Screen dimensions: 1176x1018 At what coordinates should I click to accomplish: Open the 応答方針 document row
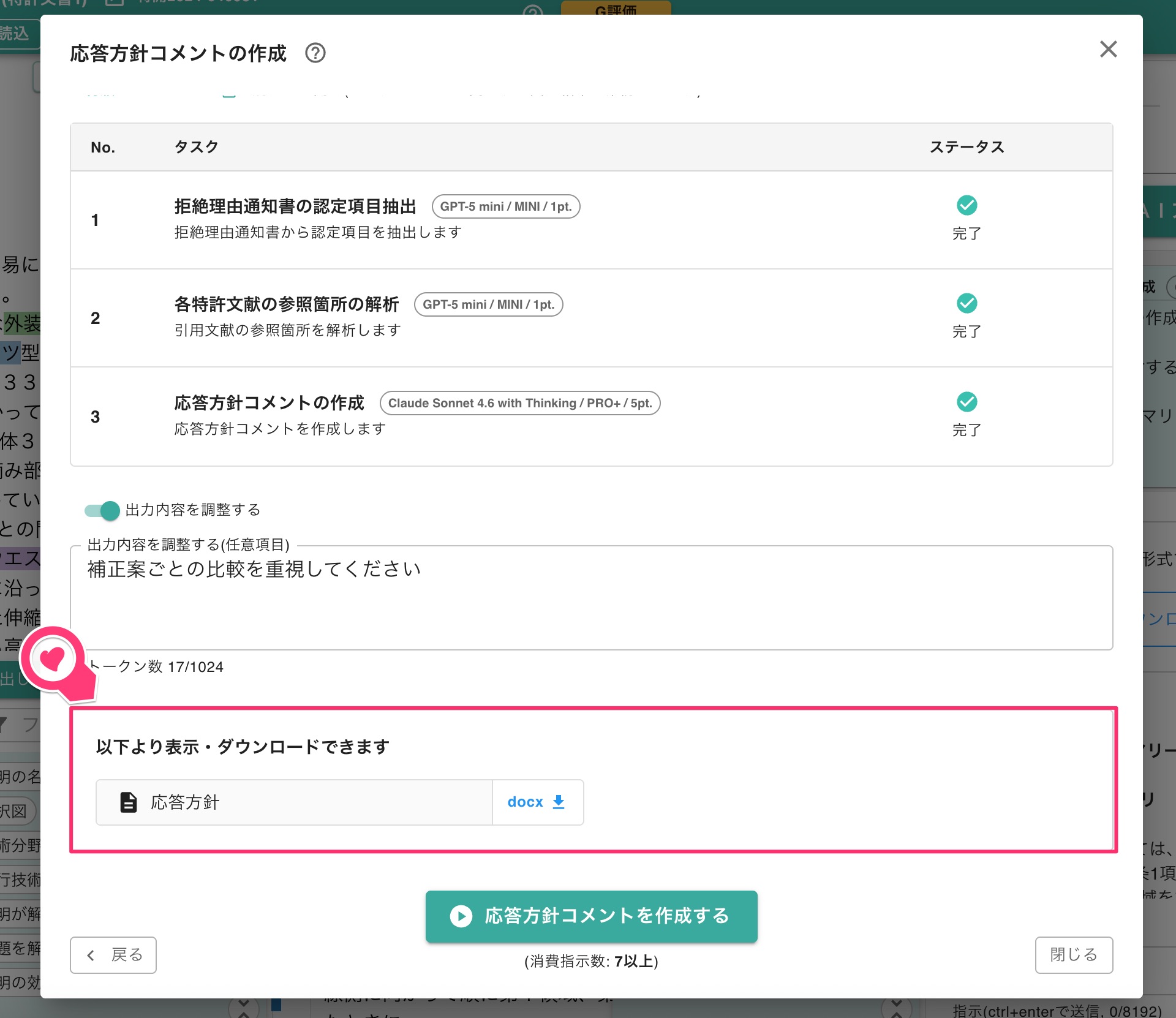tap(294, 802)
